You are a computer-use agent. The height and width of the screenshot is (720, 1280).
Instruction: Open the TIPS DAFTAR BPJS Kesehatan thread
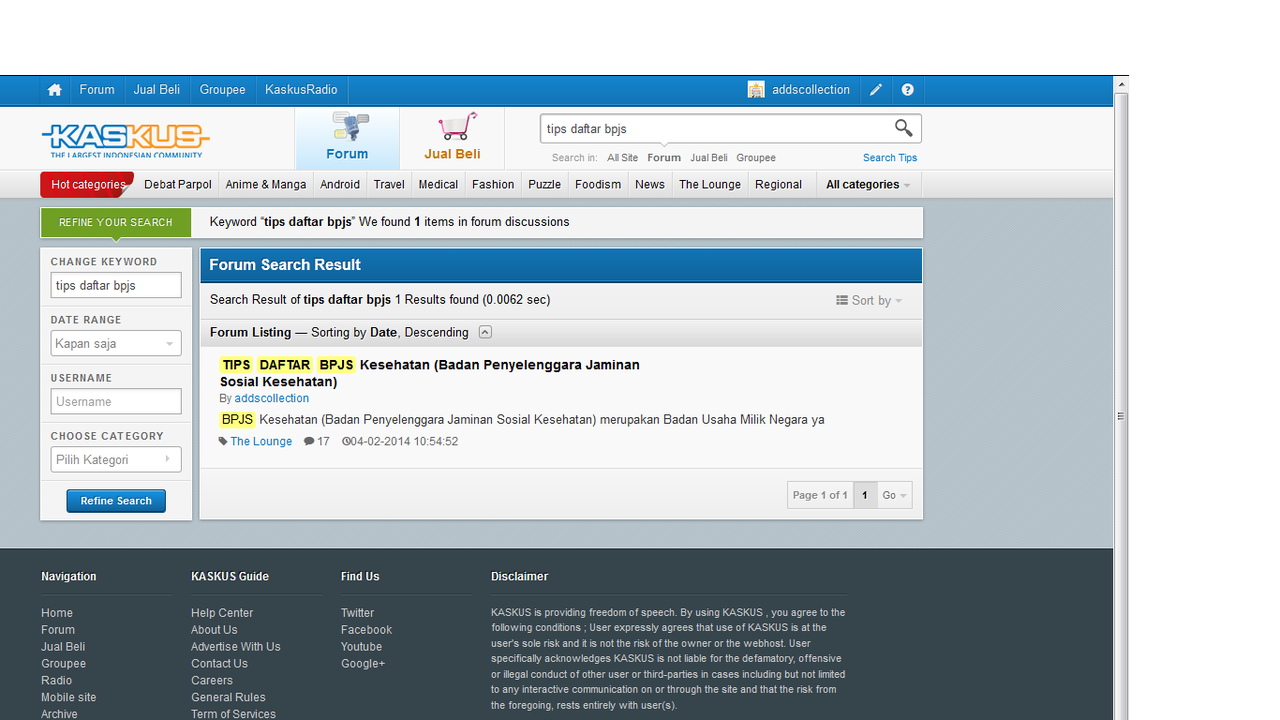click(430, 373)
